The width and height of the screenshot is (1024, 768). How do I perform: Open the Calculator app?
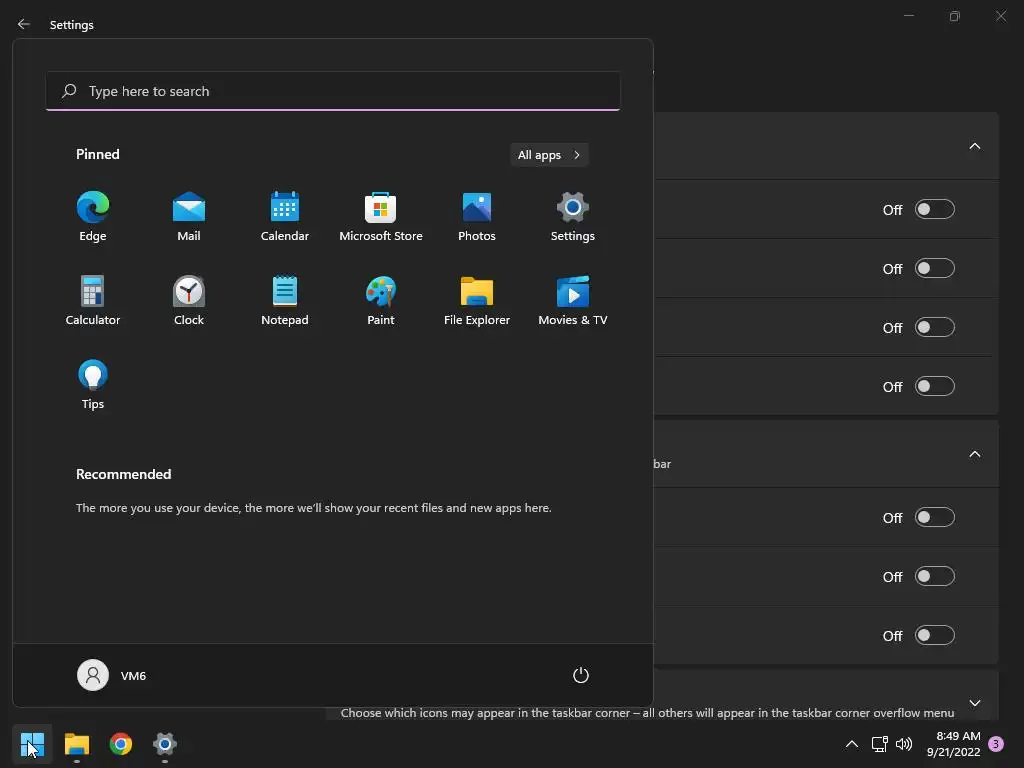click(x=93, y=300)
